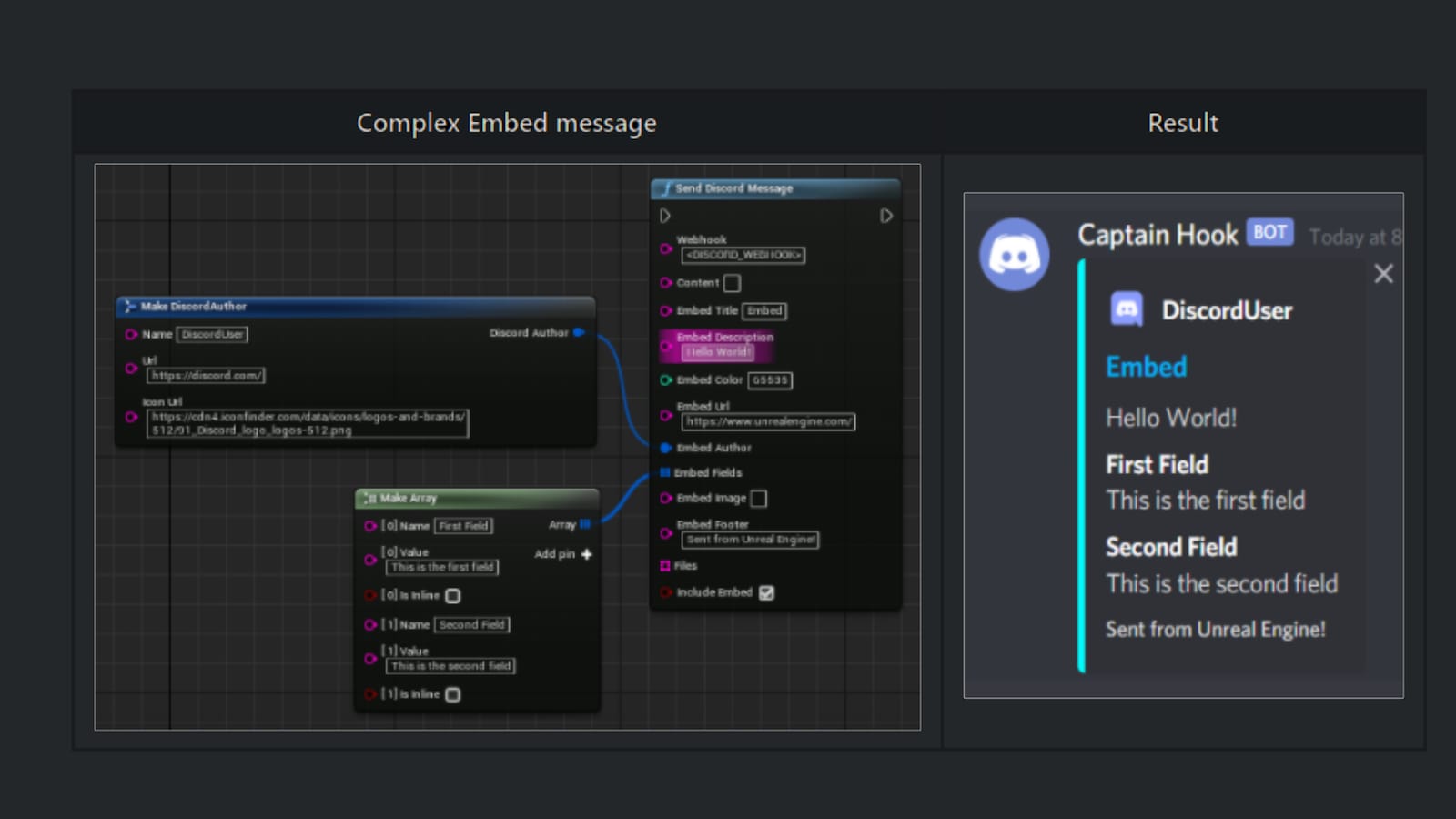Click the Webhook input field
Viewport: 1456px width, 819px height.
tap(743, 255)
